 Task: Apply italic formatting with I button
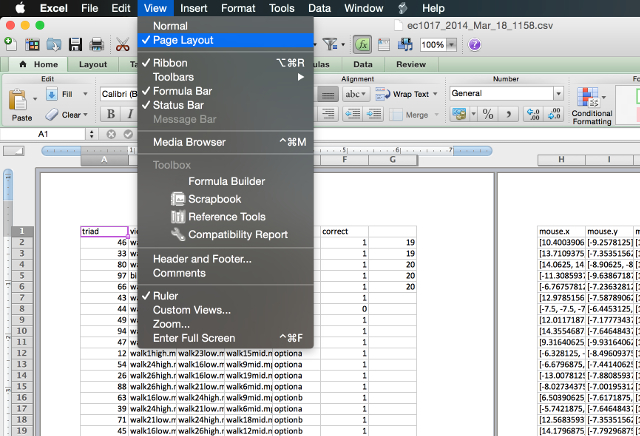130,114
